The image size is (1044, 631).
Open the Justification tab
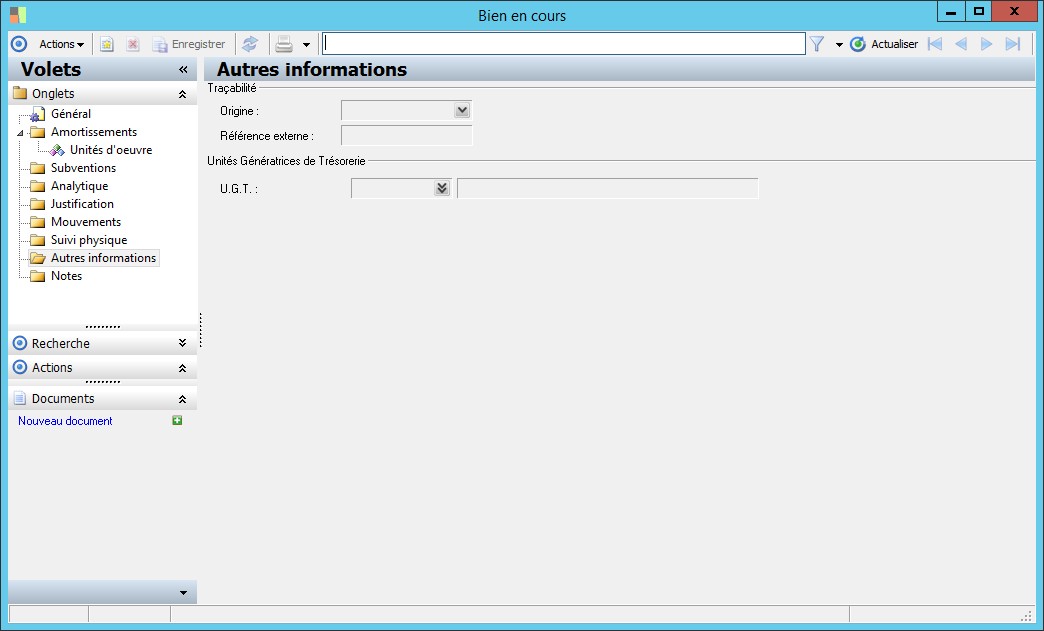(82, 204)
